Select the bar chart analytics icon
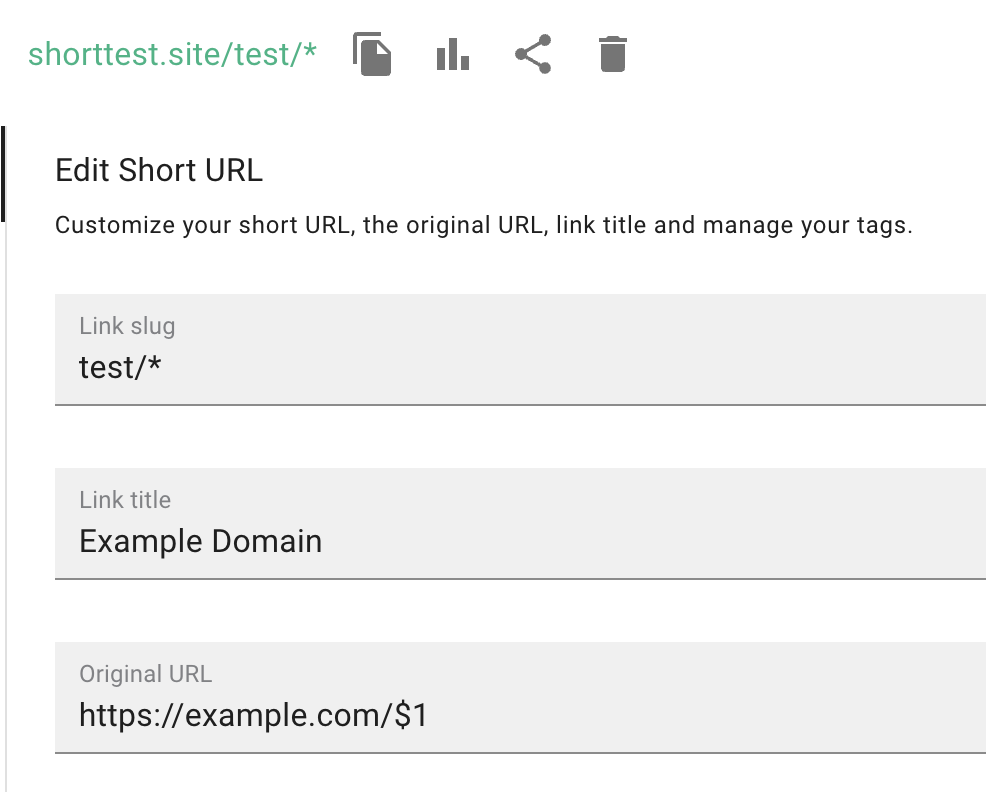The width and height of the screenshot is (986, 792). point(452,55)
